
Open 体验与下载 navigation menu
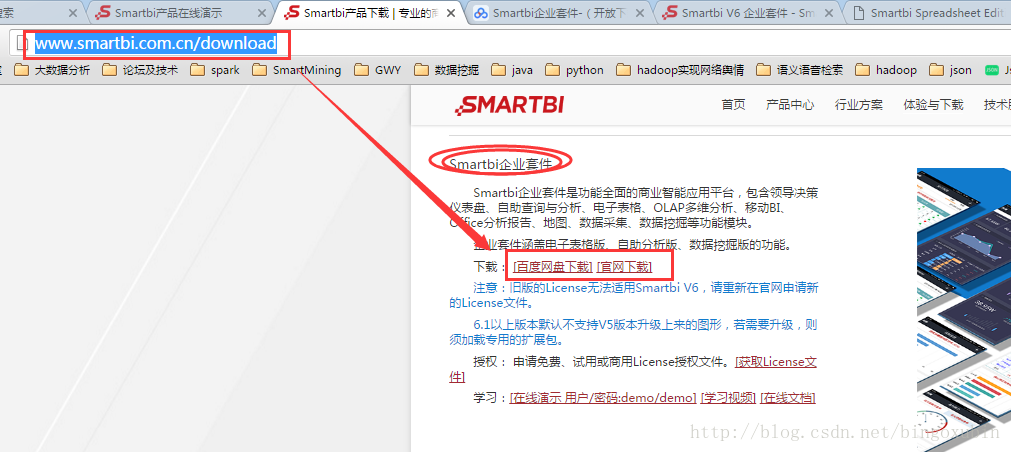pos(934,105)
